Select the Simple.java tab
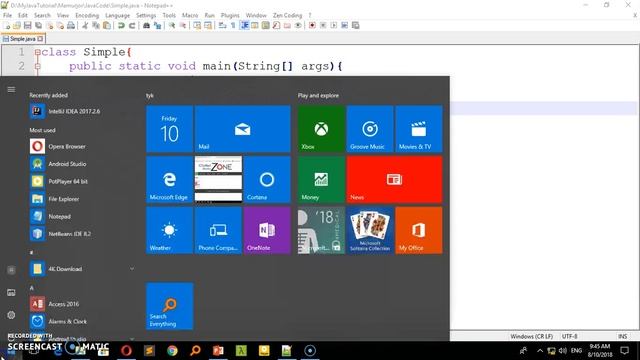Viewport: 640px width, 360px height. pyautogui.click(x=21, y=39)
